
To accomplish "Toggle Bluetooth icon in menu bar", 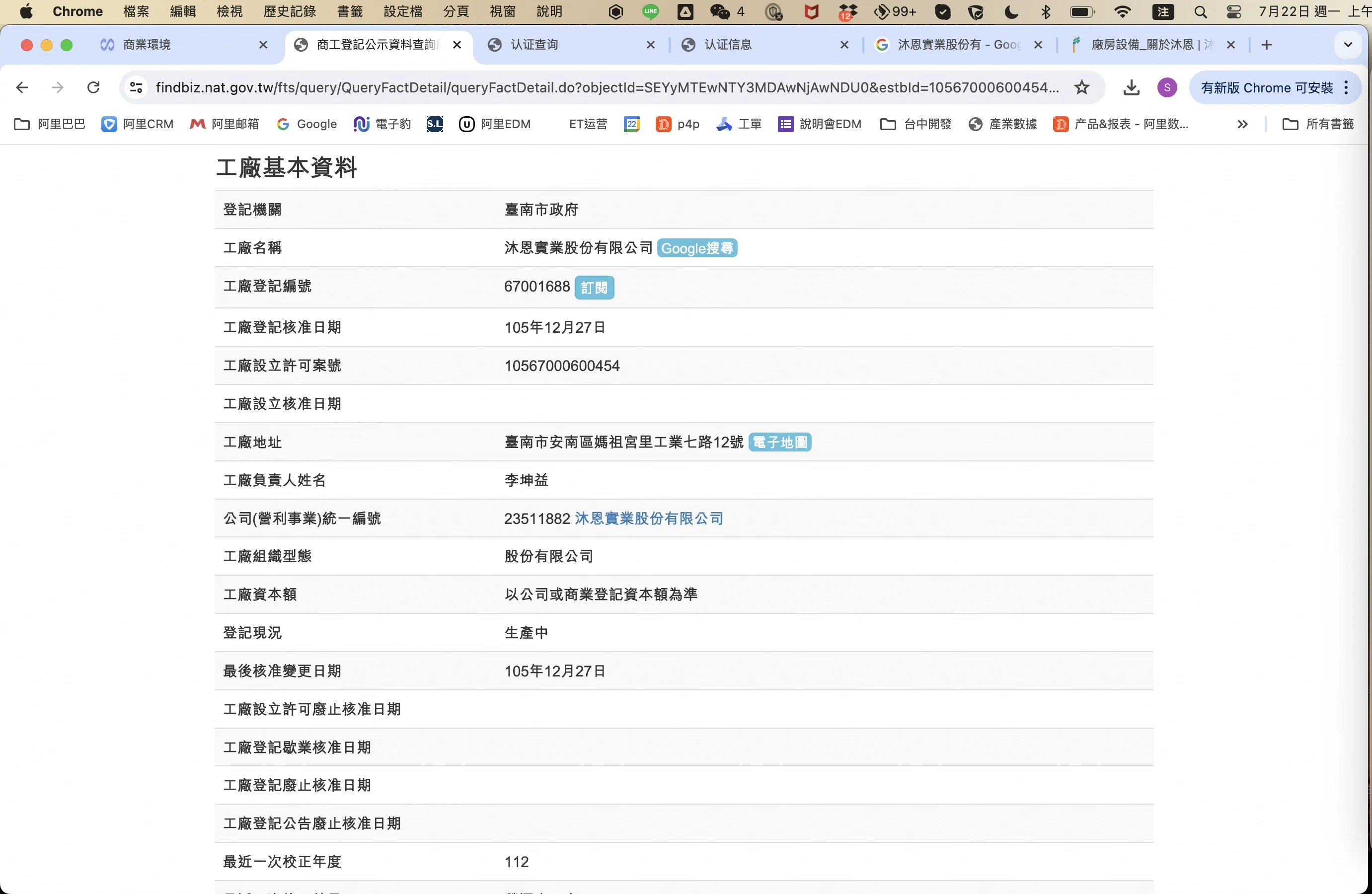I will 1046,11.
